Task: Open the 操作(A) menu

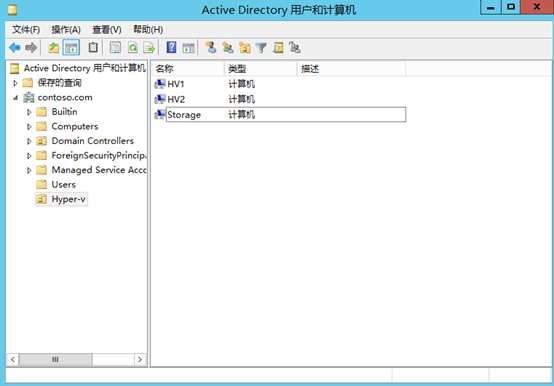Action: click(66, 30)
